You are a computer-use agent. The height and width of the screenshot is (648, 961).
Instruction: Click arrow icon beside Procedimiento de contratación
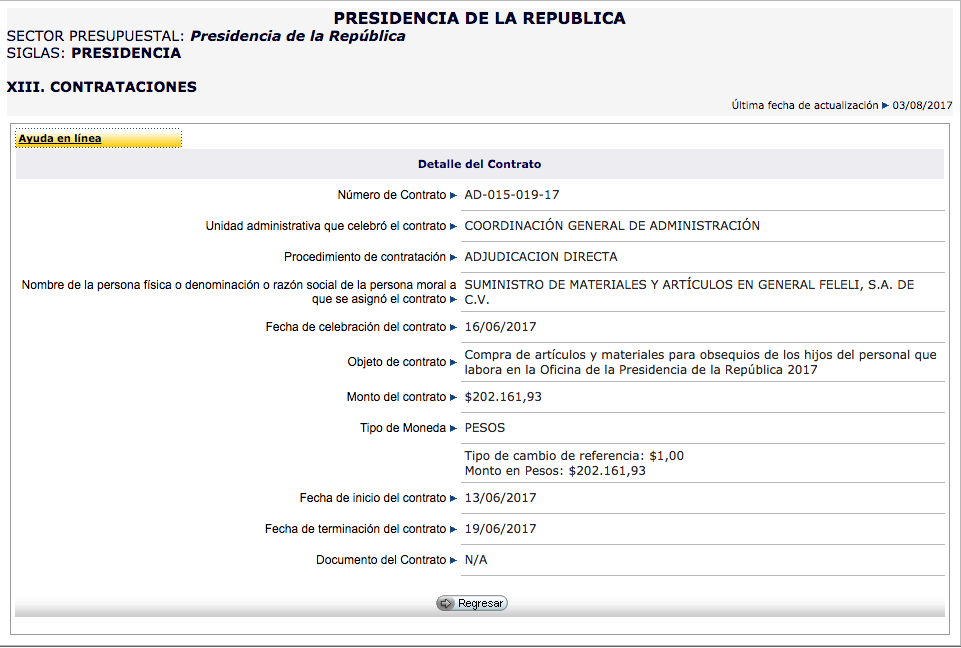pos(453,257)
